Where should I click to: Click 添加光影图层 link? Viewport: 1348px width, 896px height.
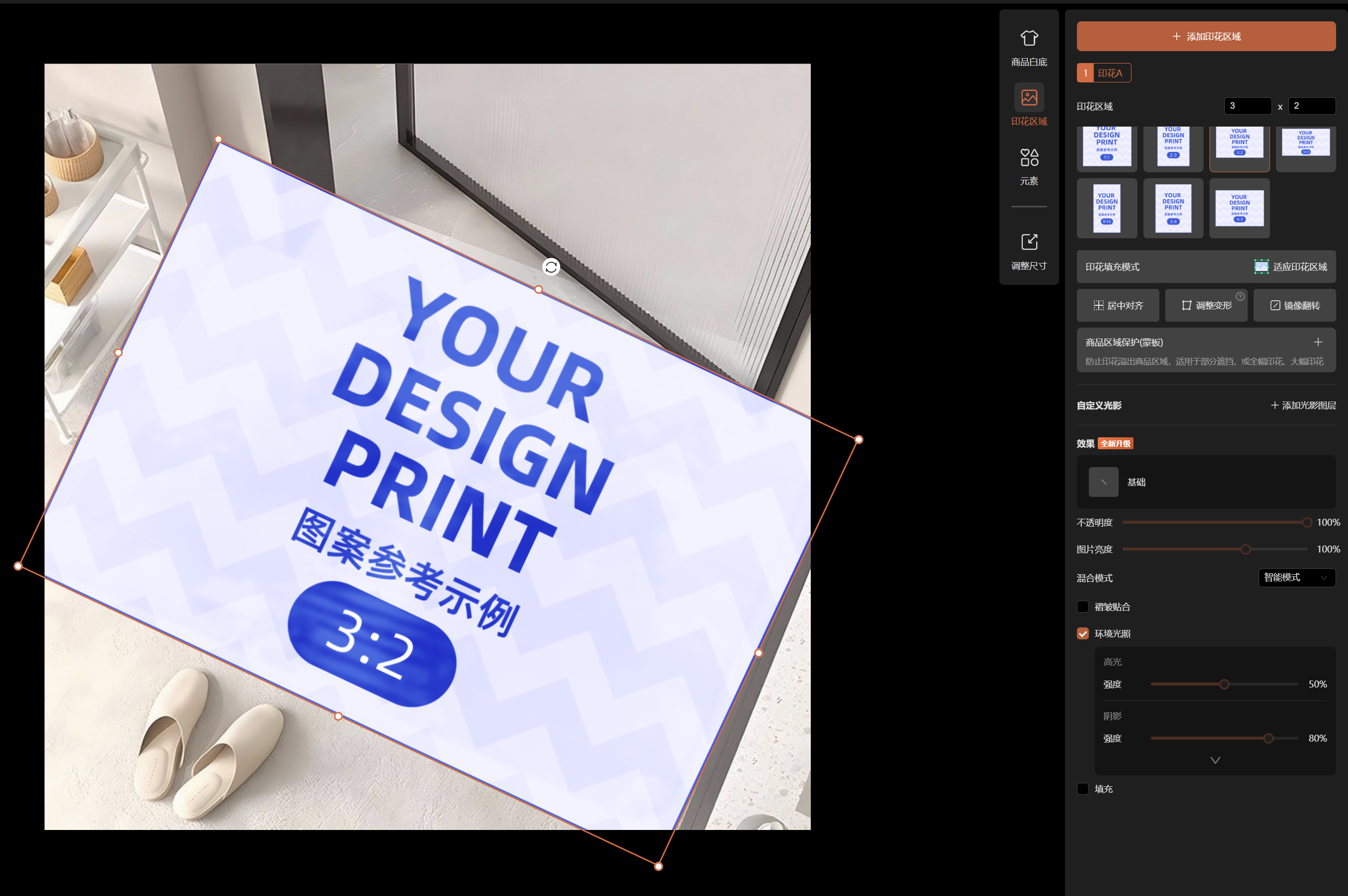coord(1303,406)
